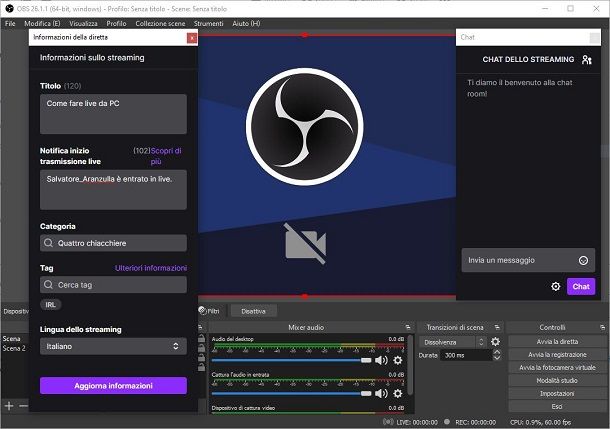
Task: Toggle Modalità studio
Action: [557, 381]
